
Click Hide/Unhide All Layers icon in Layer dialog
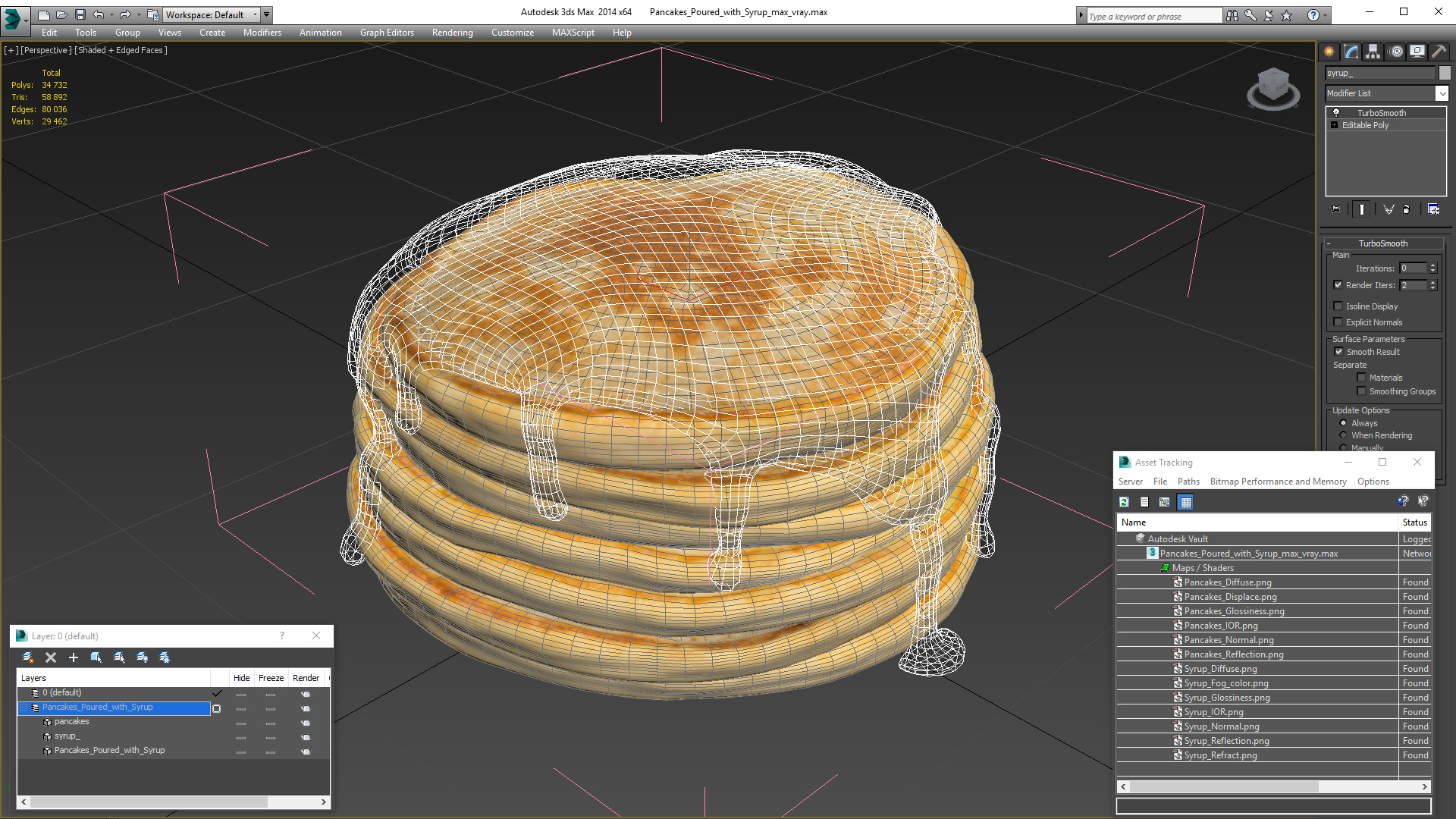[142, 657]
